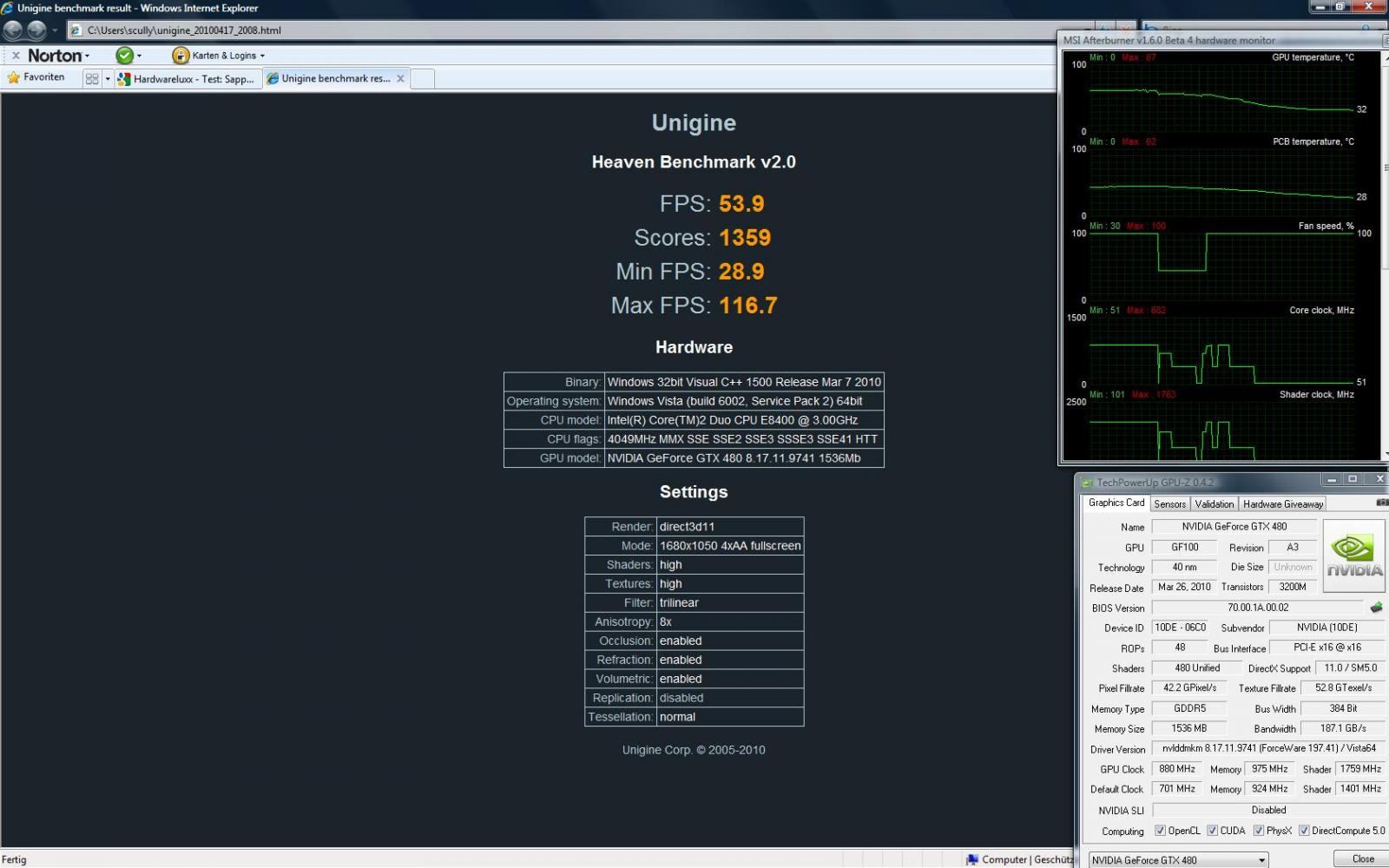The width and height of the screenshot is (1389, 868).
Task: Expand the arrow next to Norton green checkmark
Action: (x=139, y=56)
